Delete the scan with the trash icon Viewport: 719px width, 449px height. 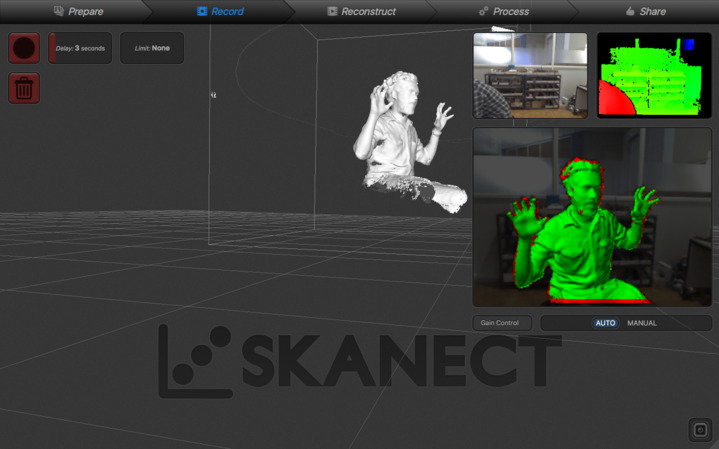point(24,88)
